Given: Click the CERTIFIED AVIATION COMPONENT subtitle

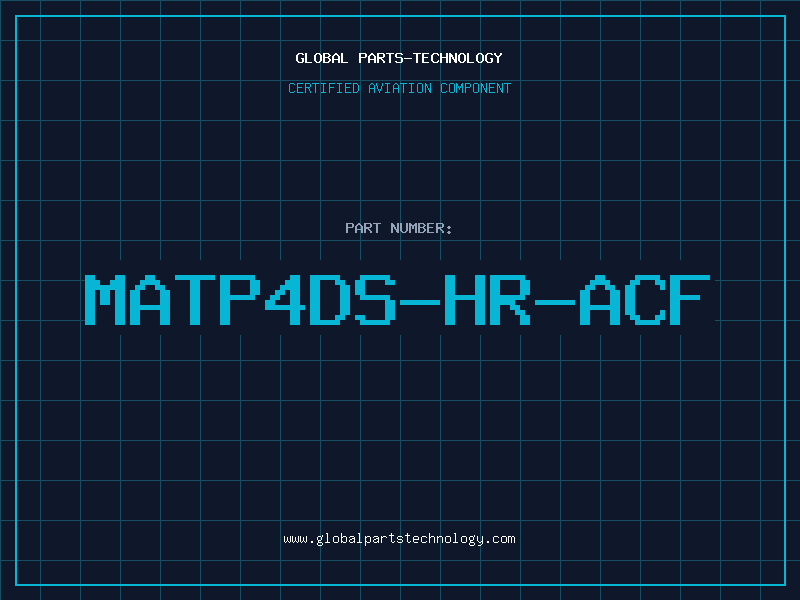Looking at the screenshot, I should pyautogui.click(x=399, y=88).
